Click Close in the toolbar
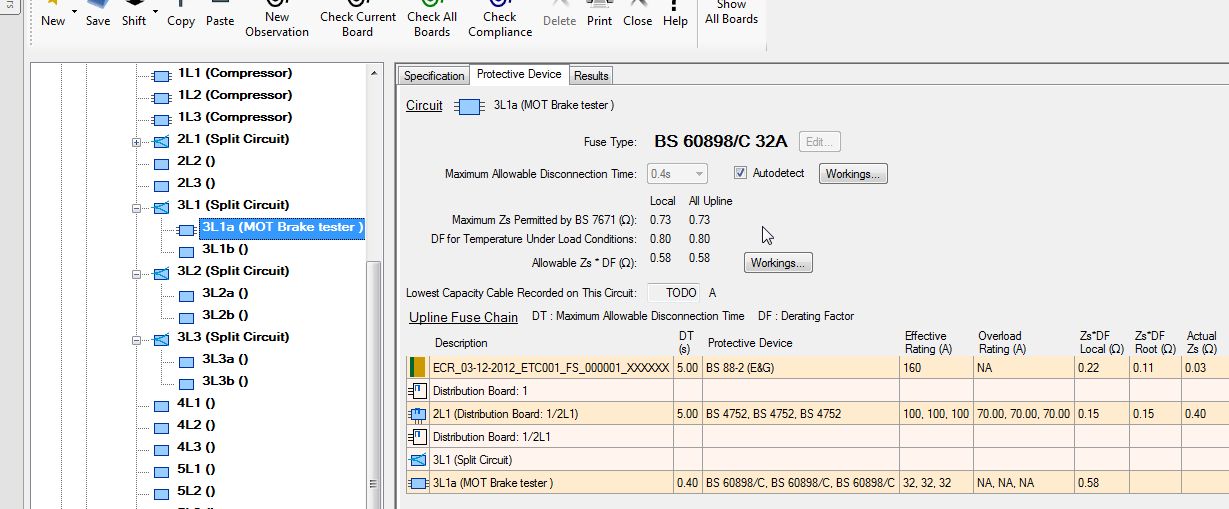 click(637, 16)
